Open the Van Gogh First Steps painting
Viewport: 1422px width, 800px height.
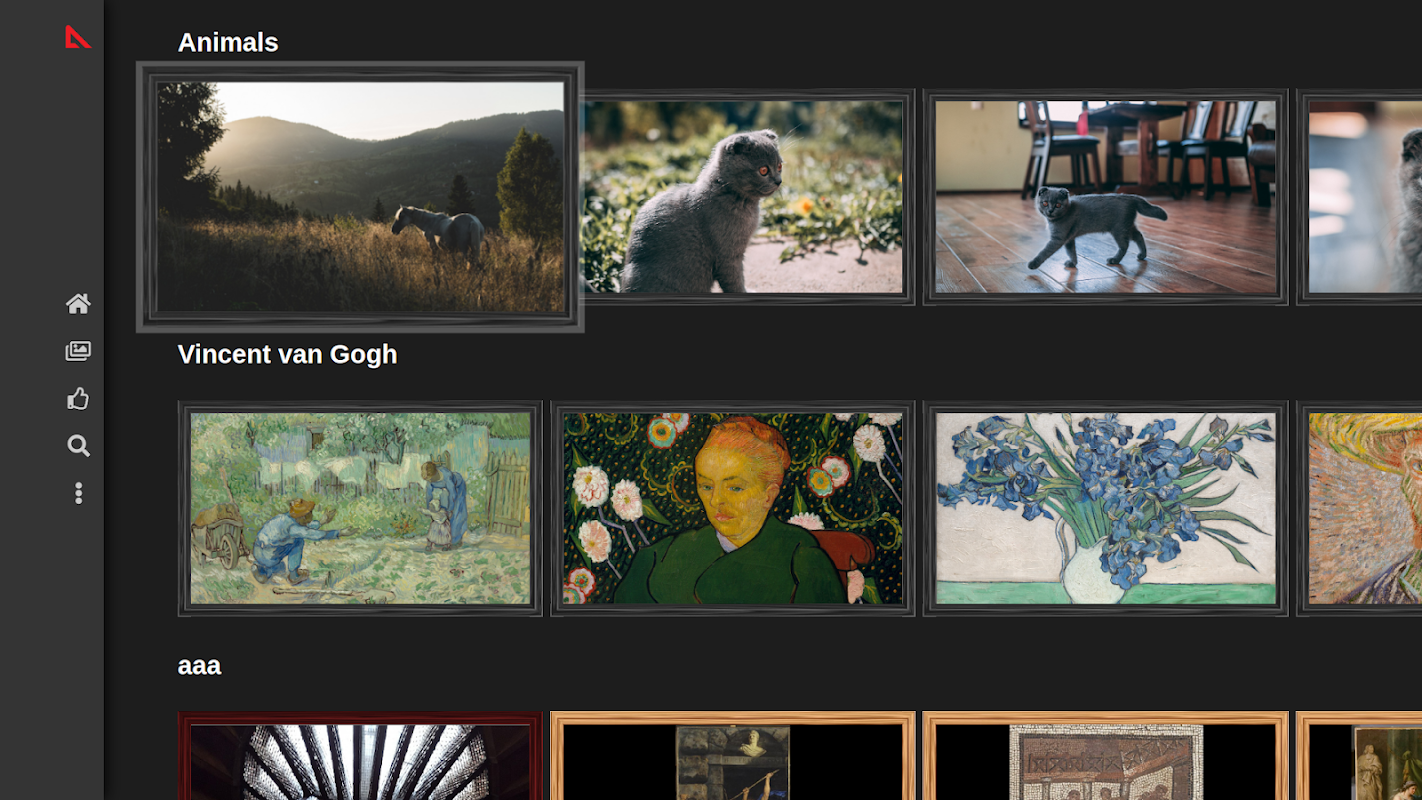(x=360, y=508)
